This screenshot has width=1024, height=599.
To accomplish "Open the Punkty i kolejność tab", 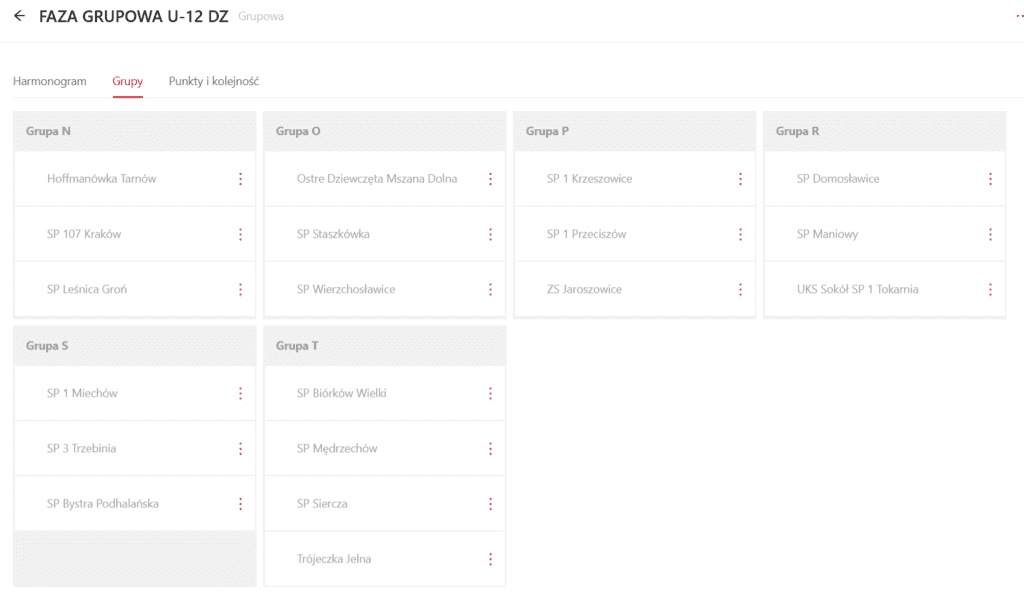I will tap(214, 81).
